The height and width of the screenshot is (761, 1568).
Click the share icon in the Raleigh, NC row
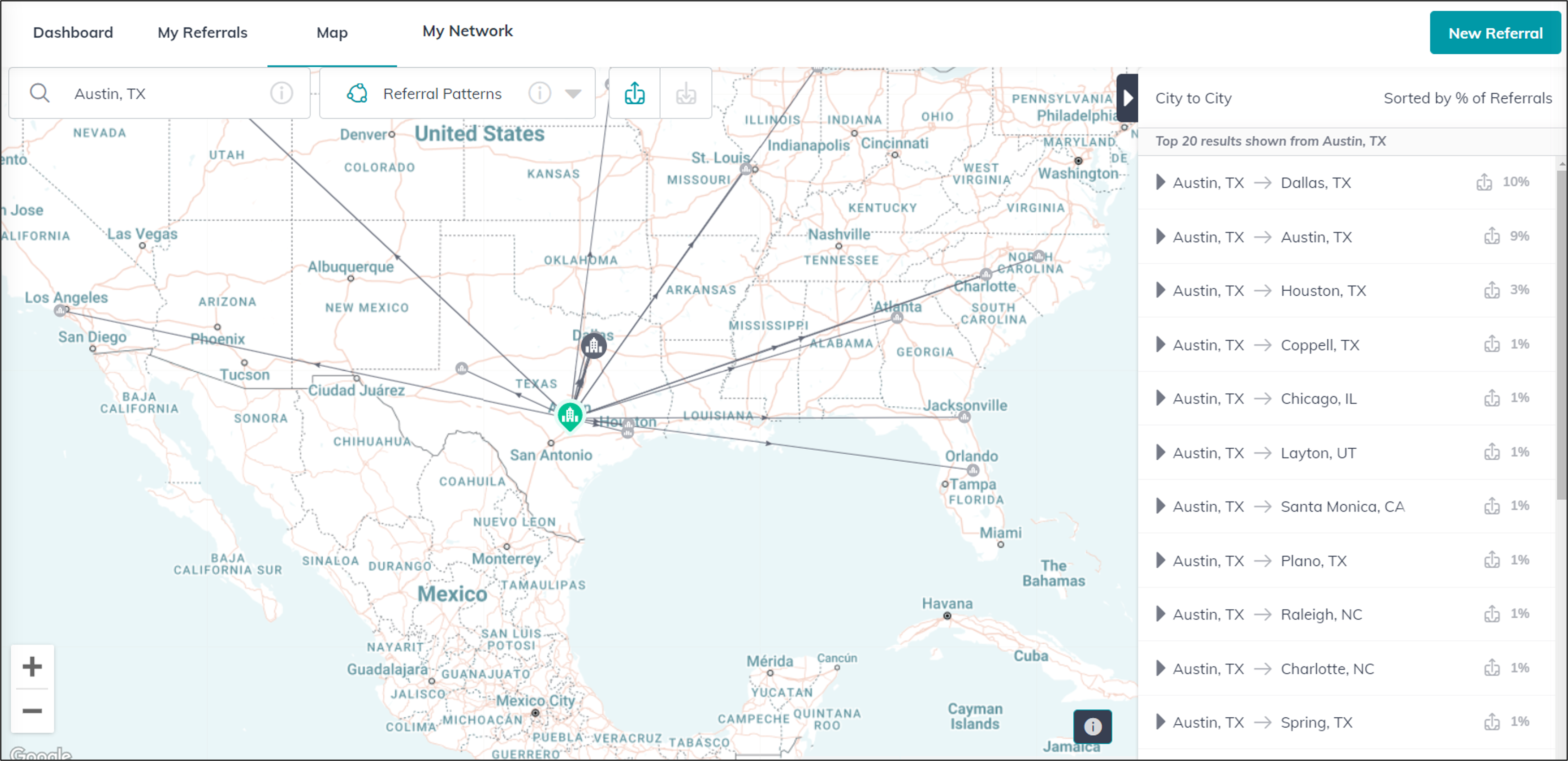(1492, 614)
